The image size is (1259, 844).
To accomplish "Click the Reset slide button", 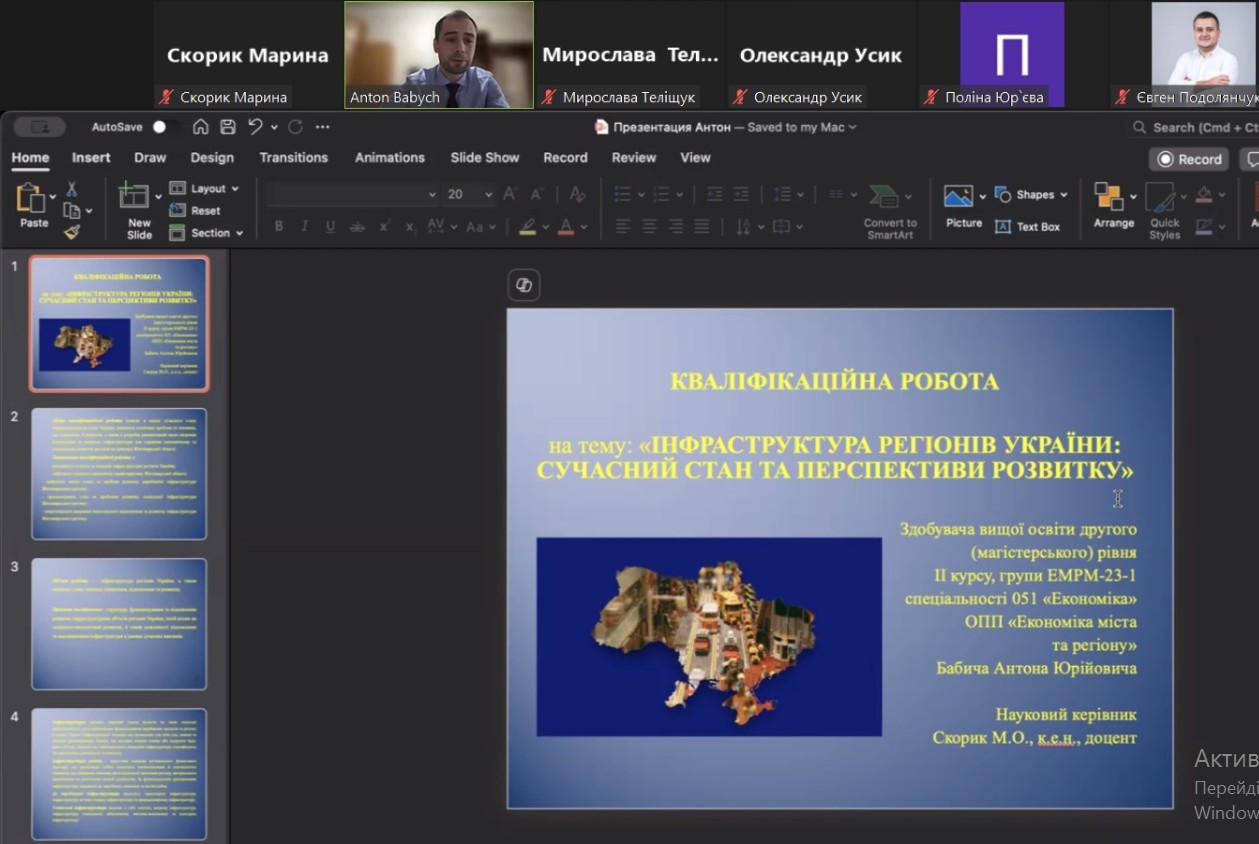I will (196, 210).
